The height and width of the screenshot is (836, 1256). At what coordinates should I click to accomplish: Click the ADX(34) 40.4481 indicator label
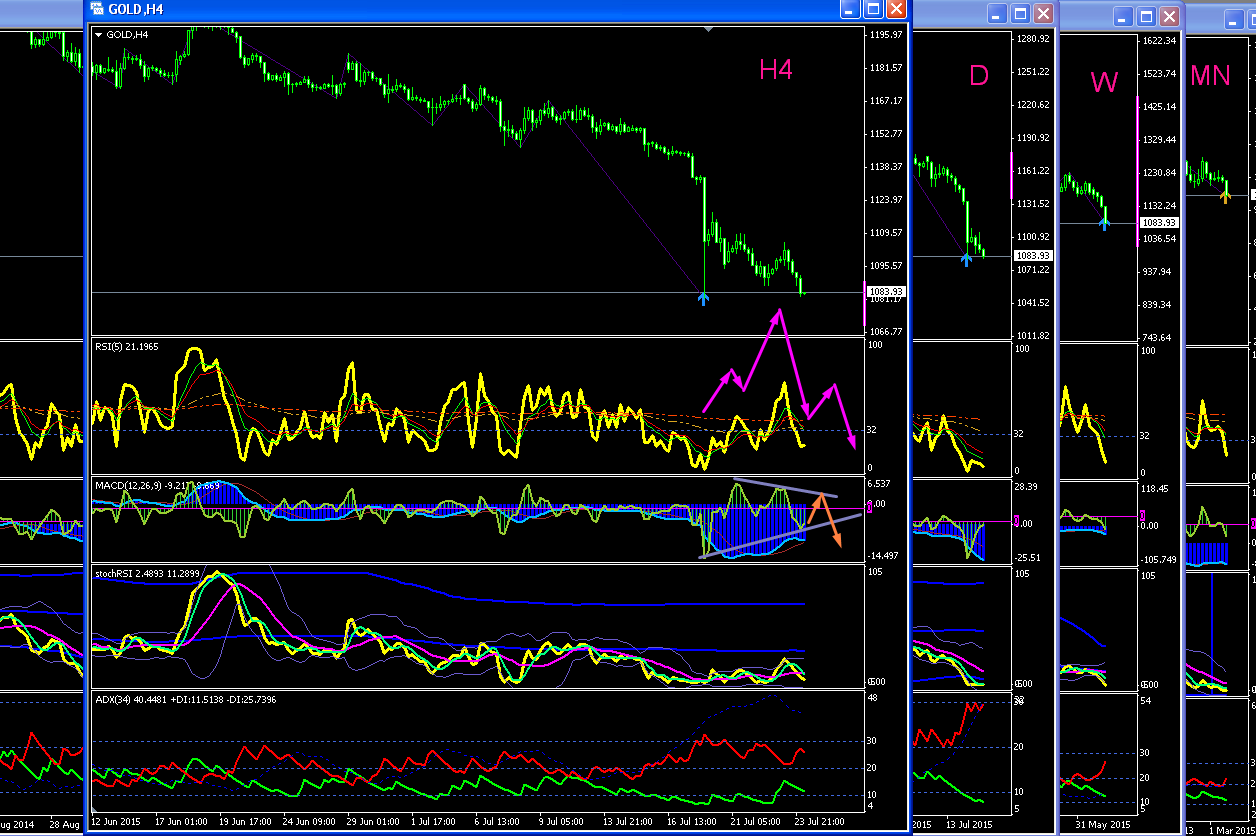(185, 699)
